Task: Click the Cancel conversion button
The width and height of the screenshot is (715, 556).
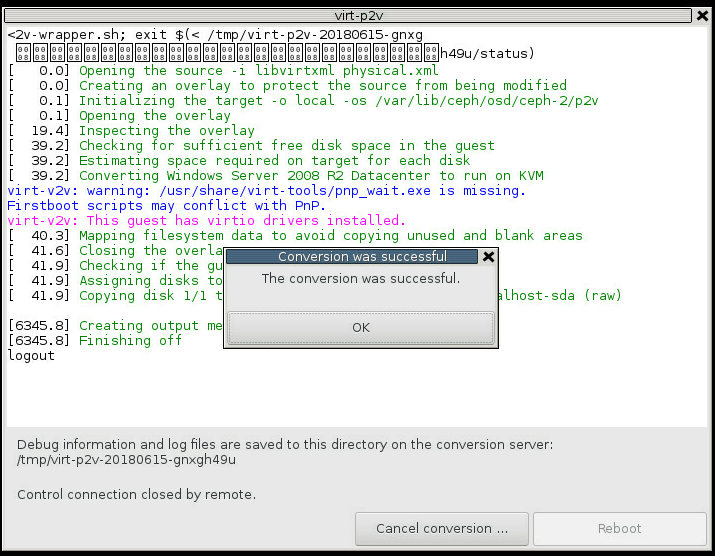Action: [x=441, y=528]
